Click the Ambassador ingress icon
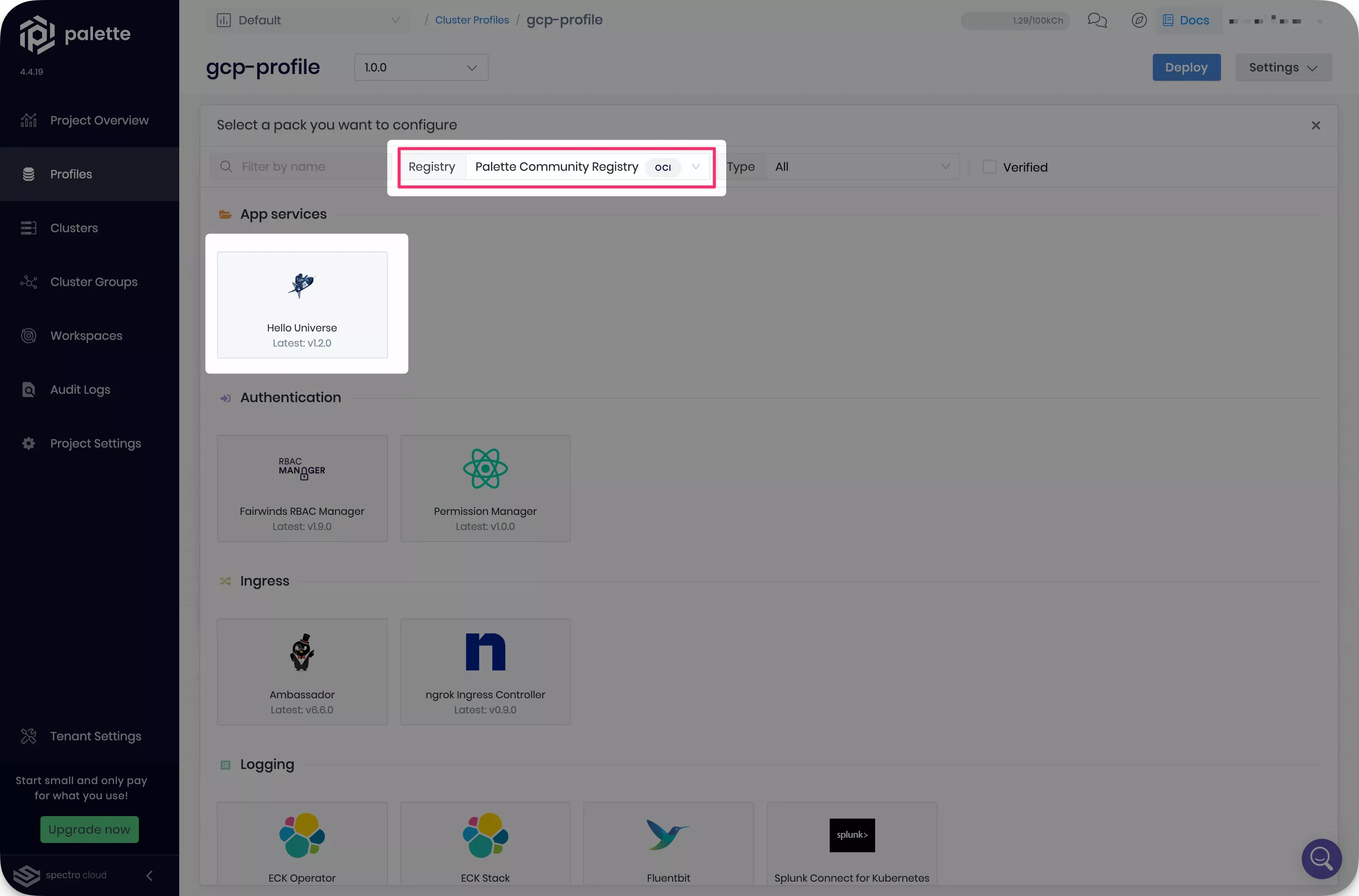The image size is (1359, 896). (x=302, y=651)
